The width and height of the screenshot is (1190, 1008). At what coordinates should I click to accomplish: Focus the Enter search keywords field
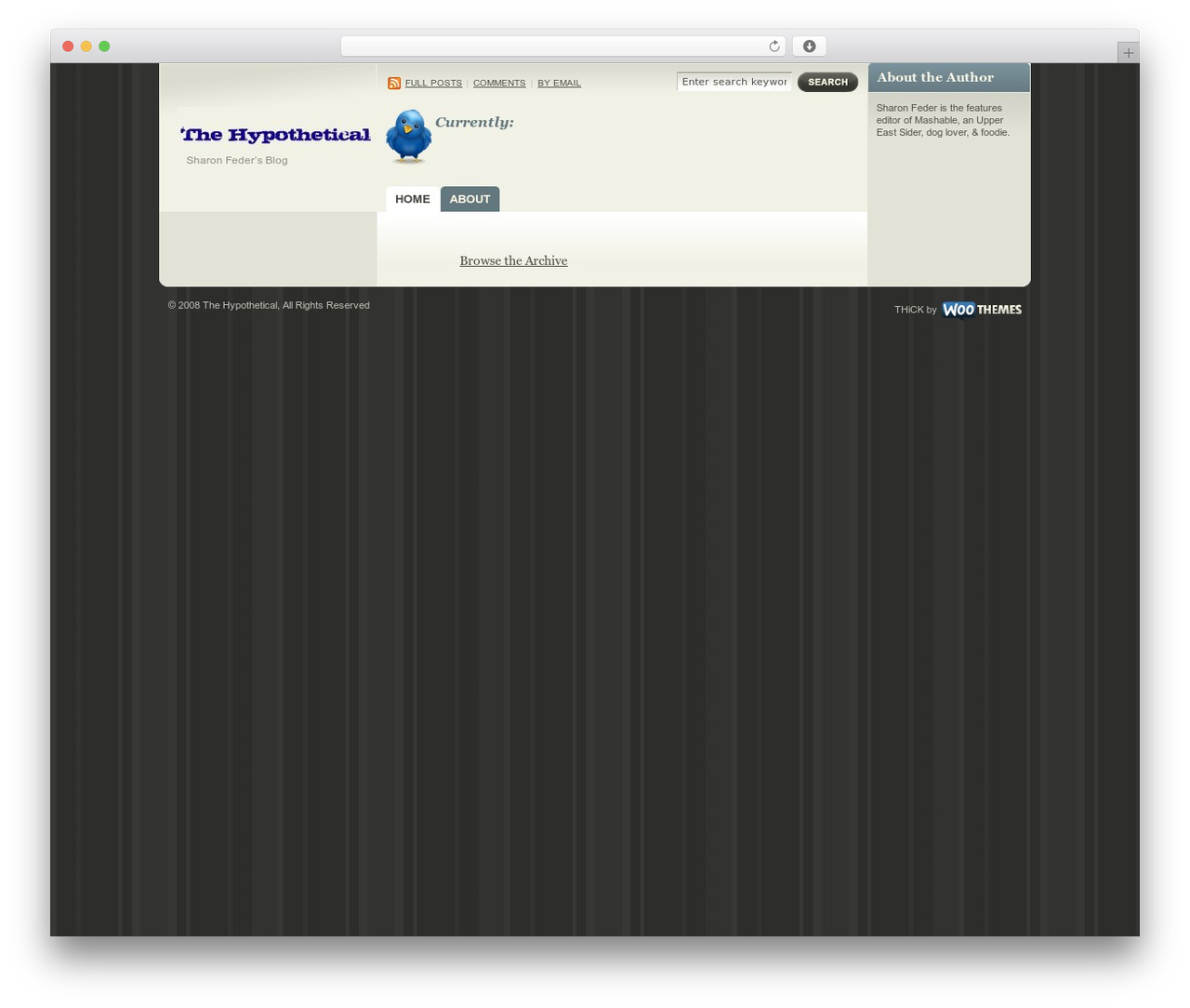pyautogui.click(x=734, y=82)
